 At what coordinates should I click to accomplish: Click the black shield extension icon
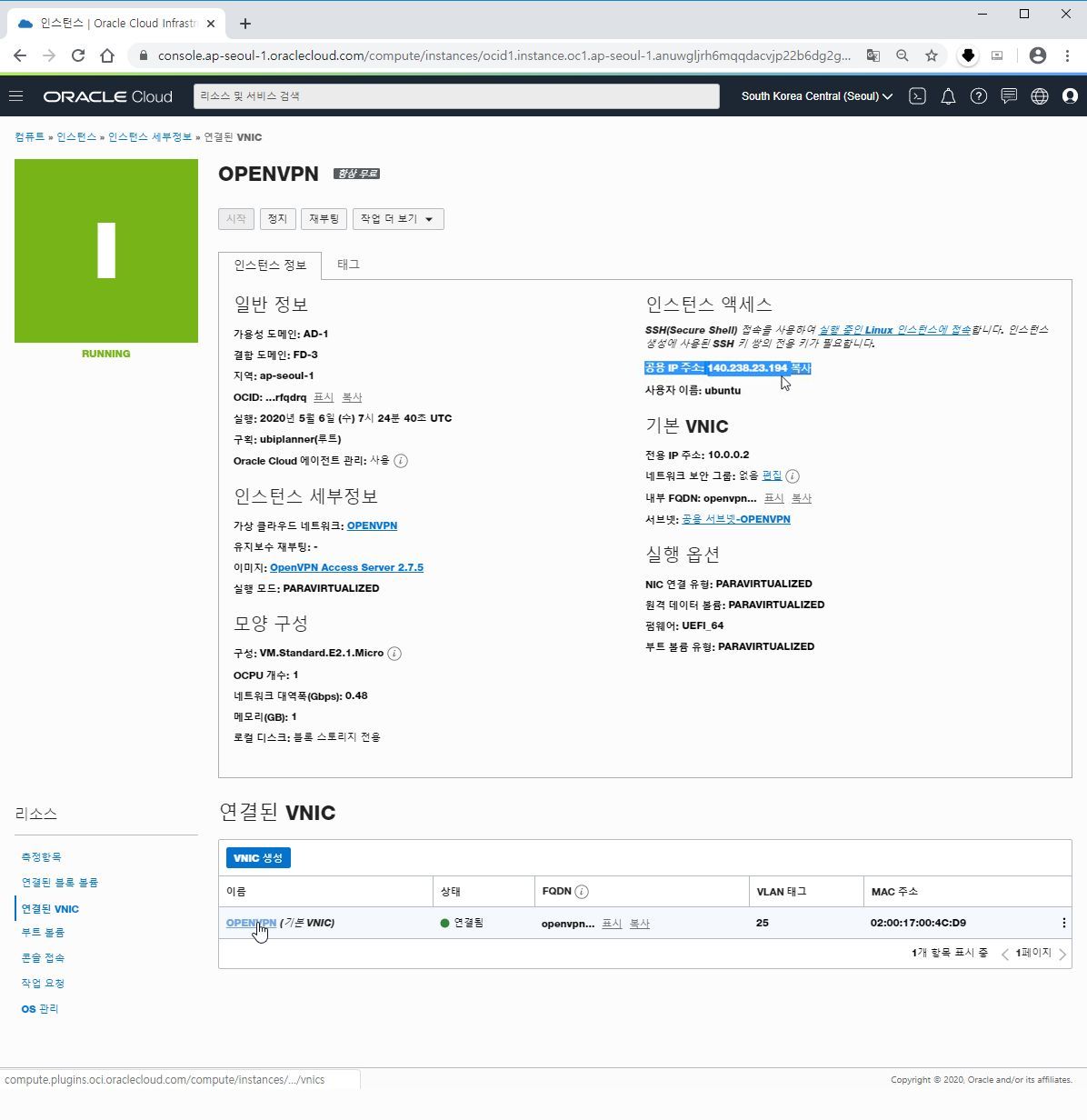pyautogui.click(x=968, y=55)
